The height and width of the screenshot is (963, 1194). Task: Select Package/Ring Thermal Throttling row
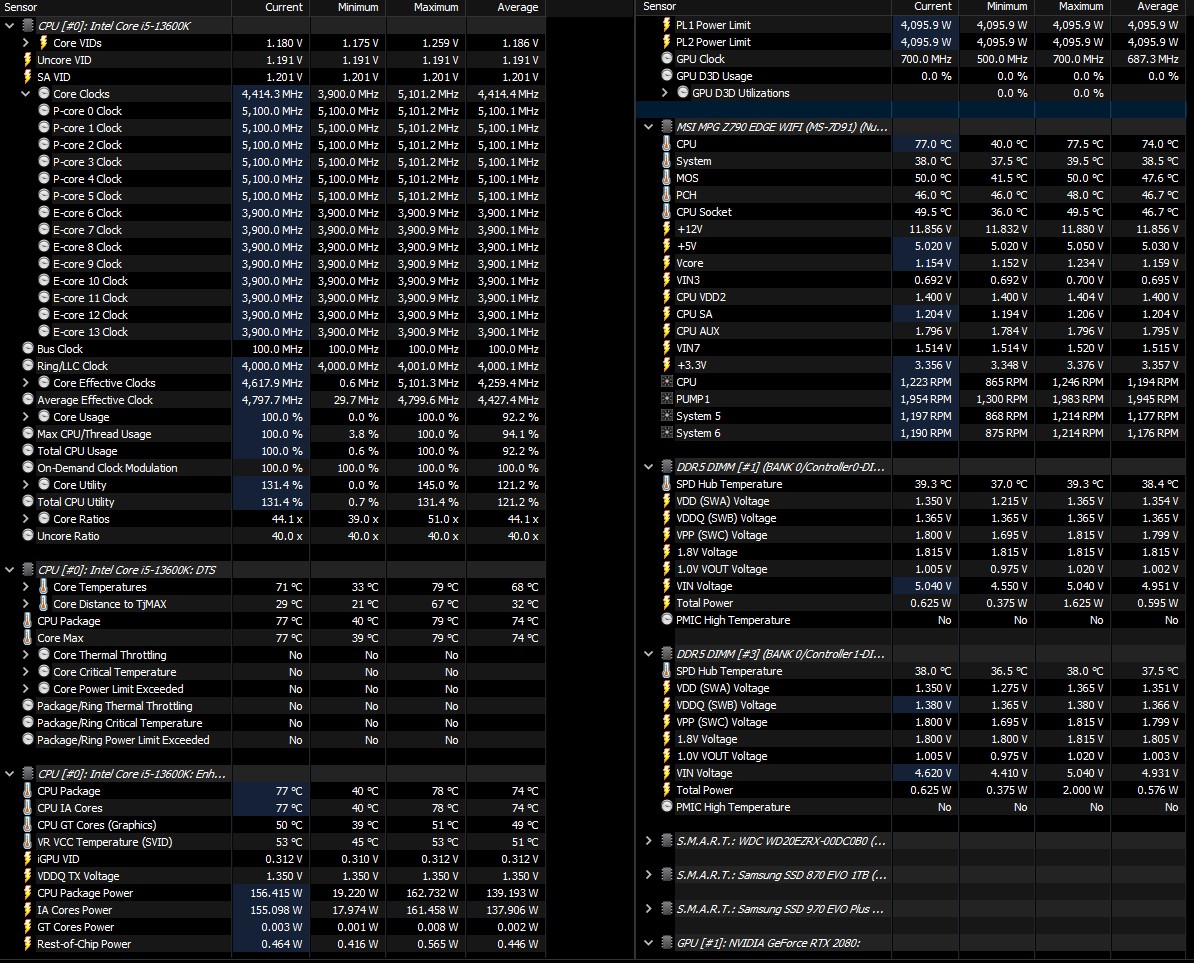273,706
